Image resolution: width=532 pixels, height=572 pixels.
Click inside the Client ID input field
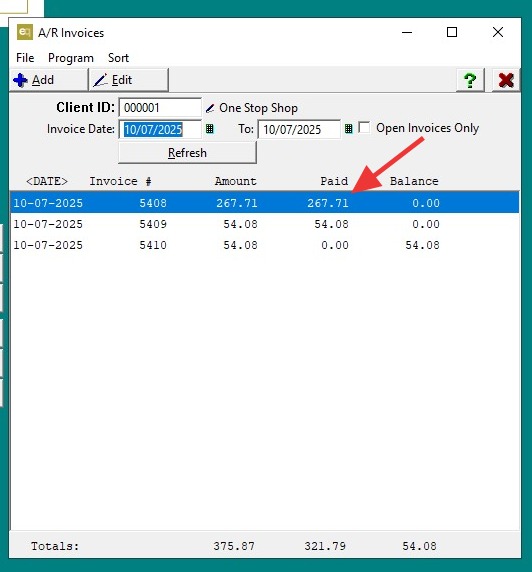(160, 108)
